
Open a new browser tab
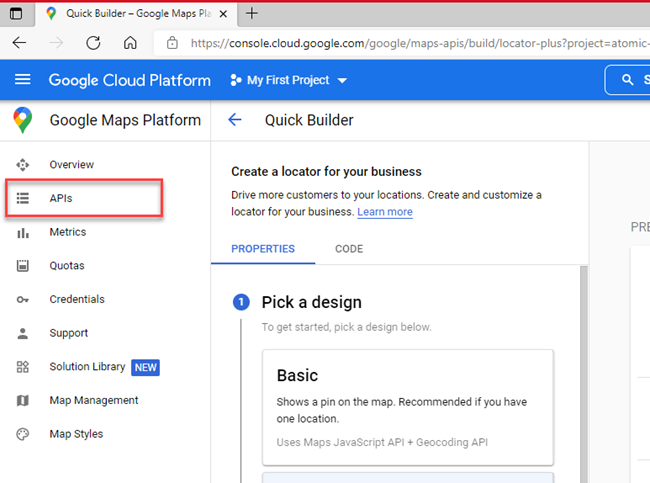(252, 13)
